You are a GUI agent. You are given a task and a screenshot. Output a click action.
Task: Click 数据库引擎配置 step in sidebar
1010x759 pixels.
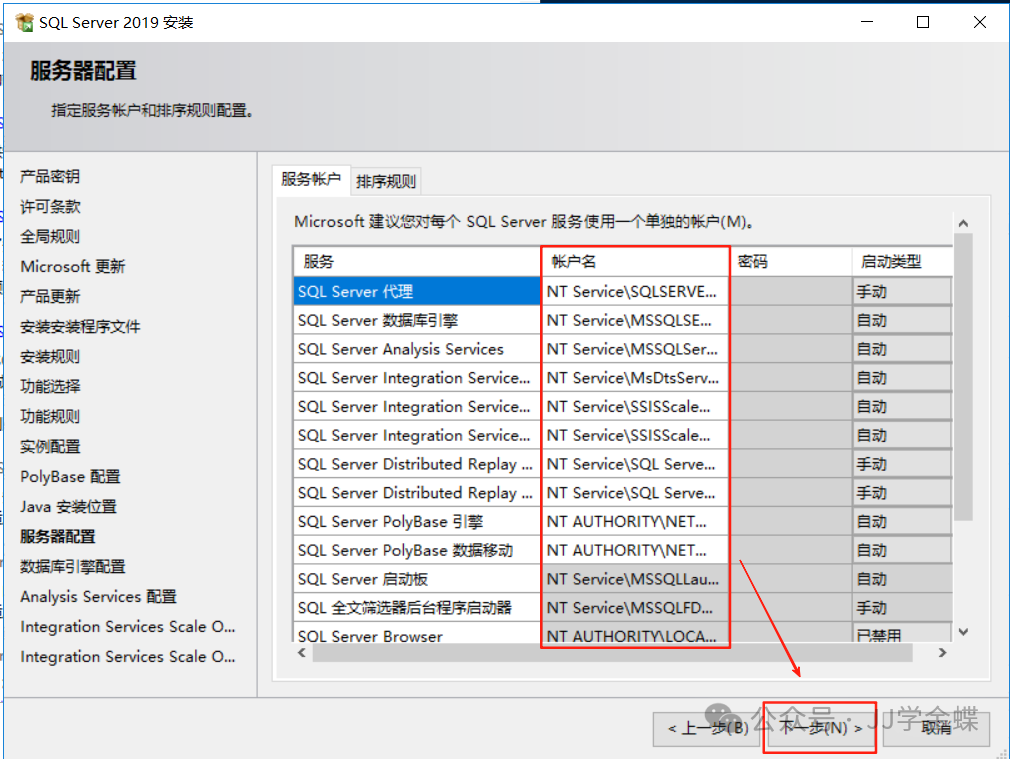tap(72, 566)
